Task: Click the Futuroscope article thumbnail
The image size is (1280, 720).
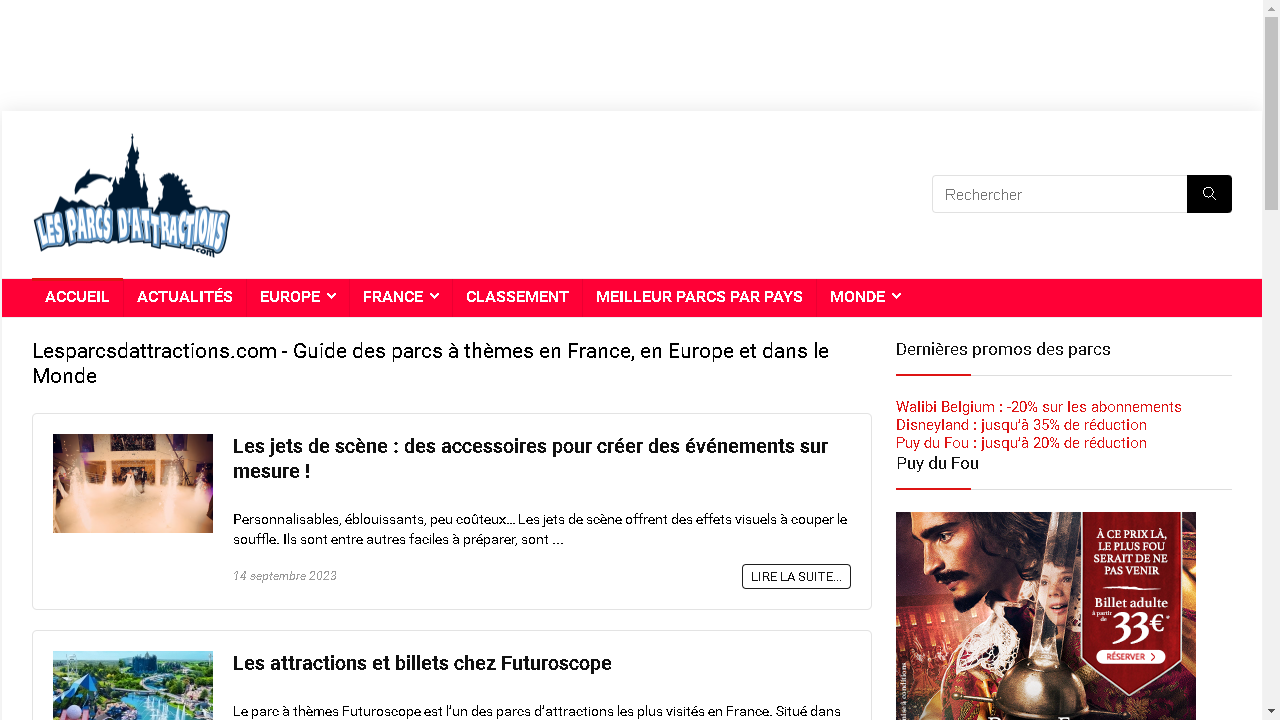Action: [133, 685]
